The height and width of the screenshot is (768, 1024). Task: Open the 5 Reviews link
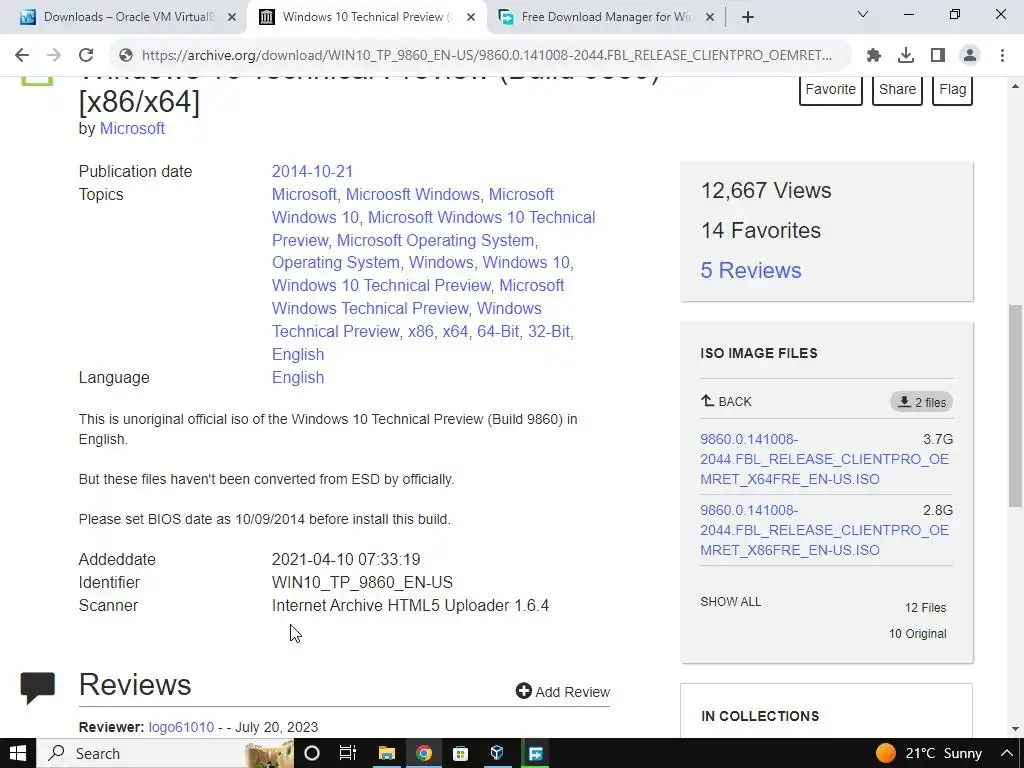[750, 270]
